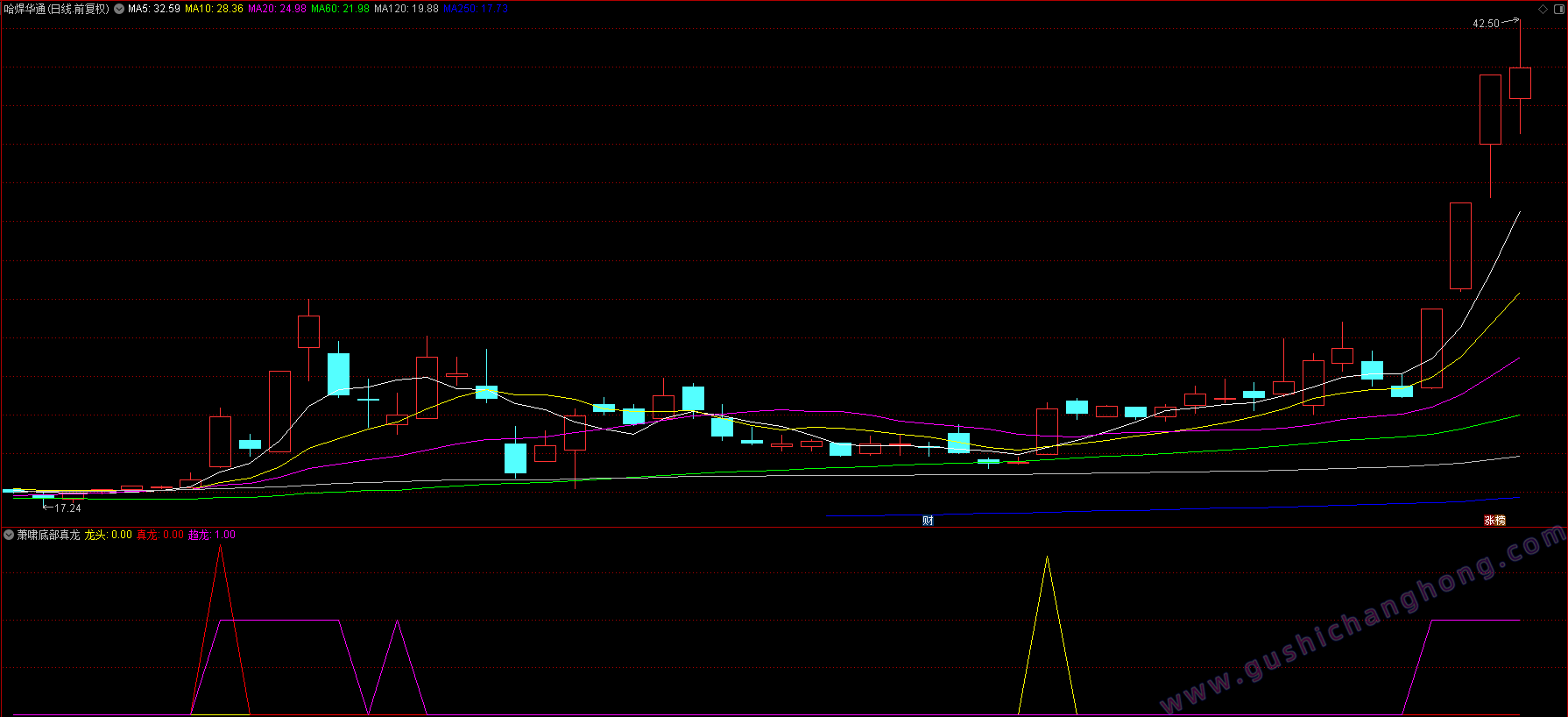Open the main chart indicator dropdown arrow
1568x717 pixels.
tap(119, 9)
